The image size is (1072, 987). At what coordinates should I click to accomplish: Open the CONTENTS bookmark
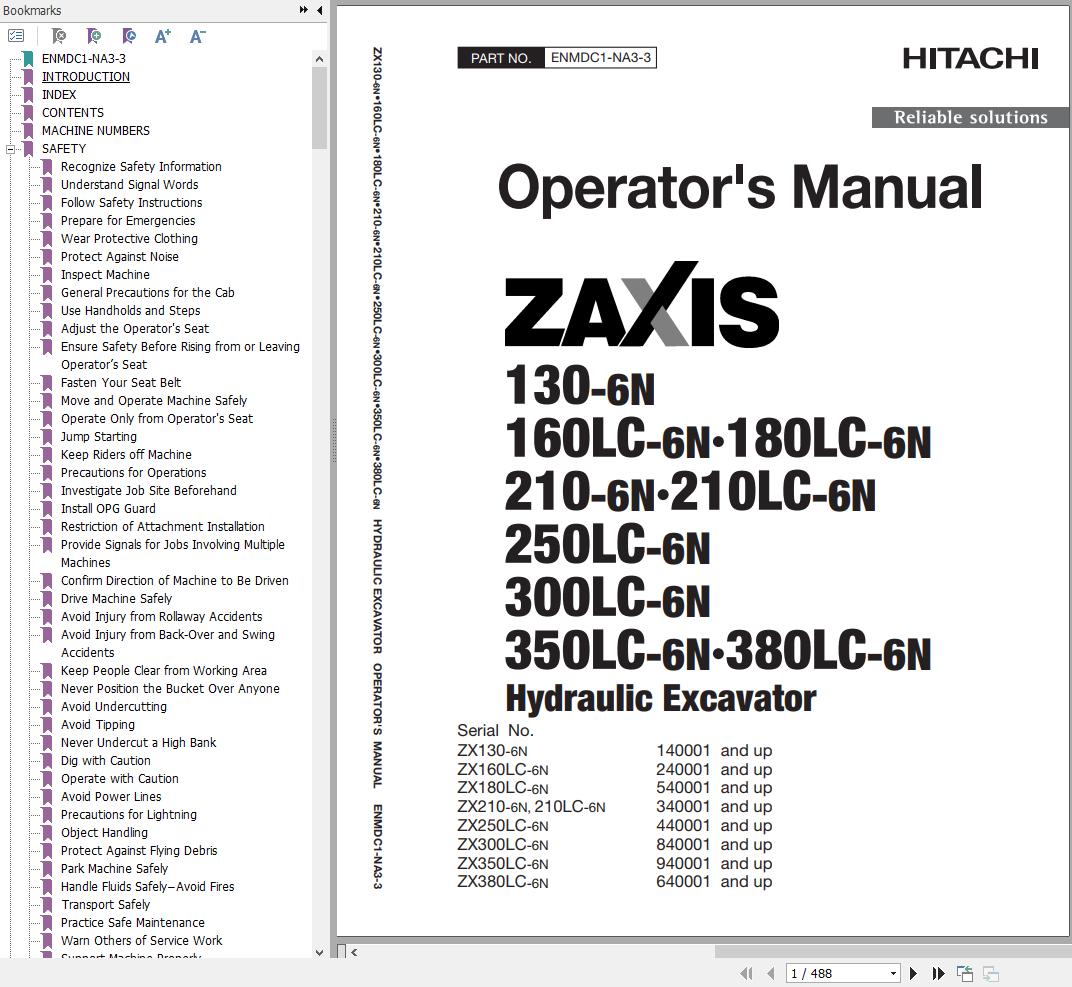tap(72, 113)
